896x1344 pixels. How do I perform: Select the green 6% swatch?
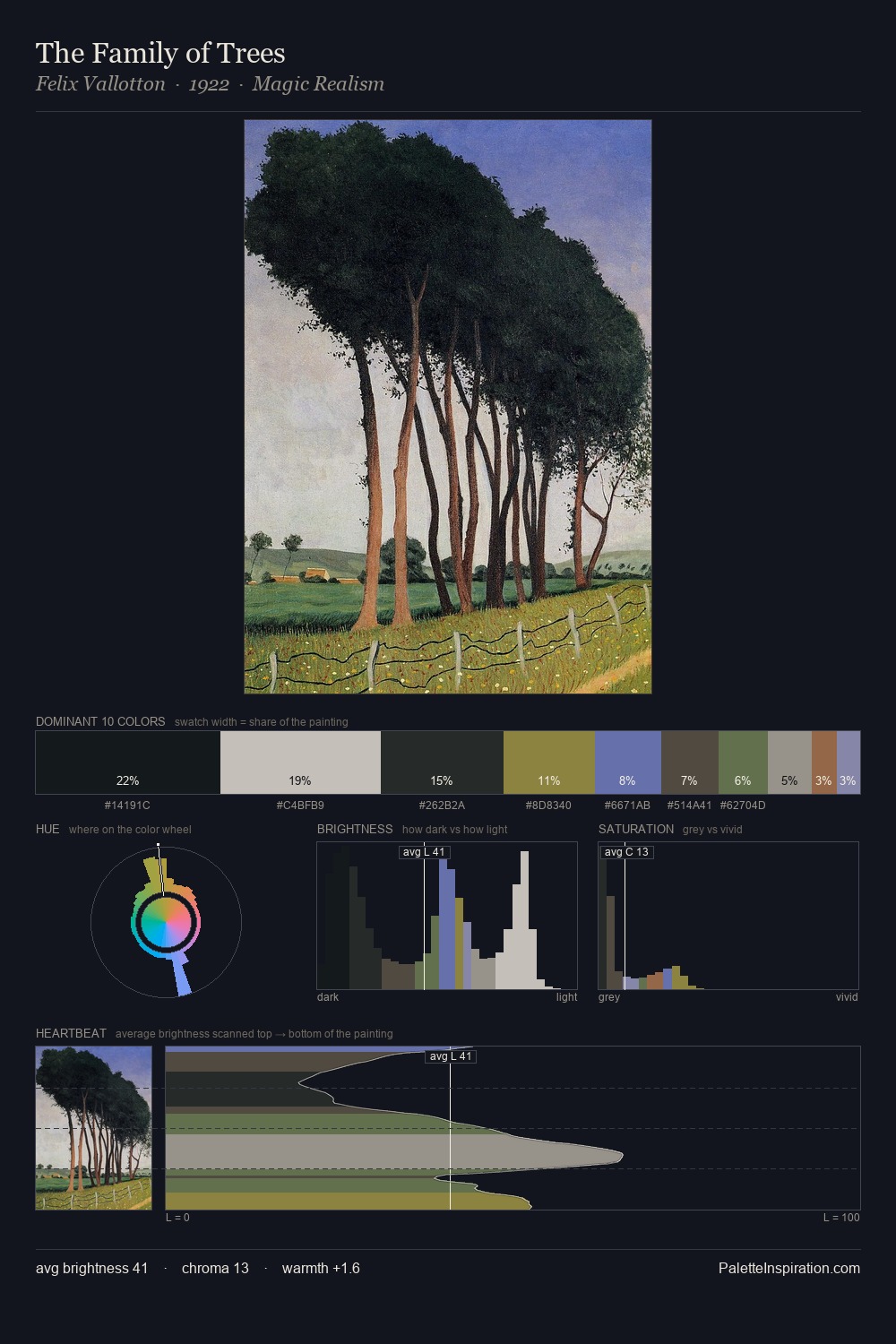(743, 762)
